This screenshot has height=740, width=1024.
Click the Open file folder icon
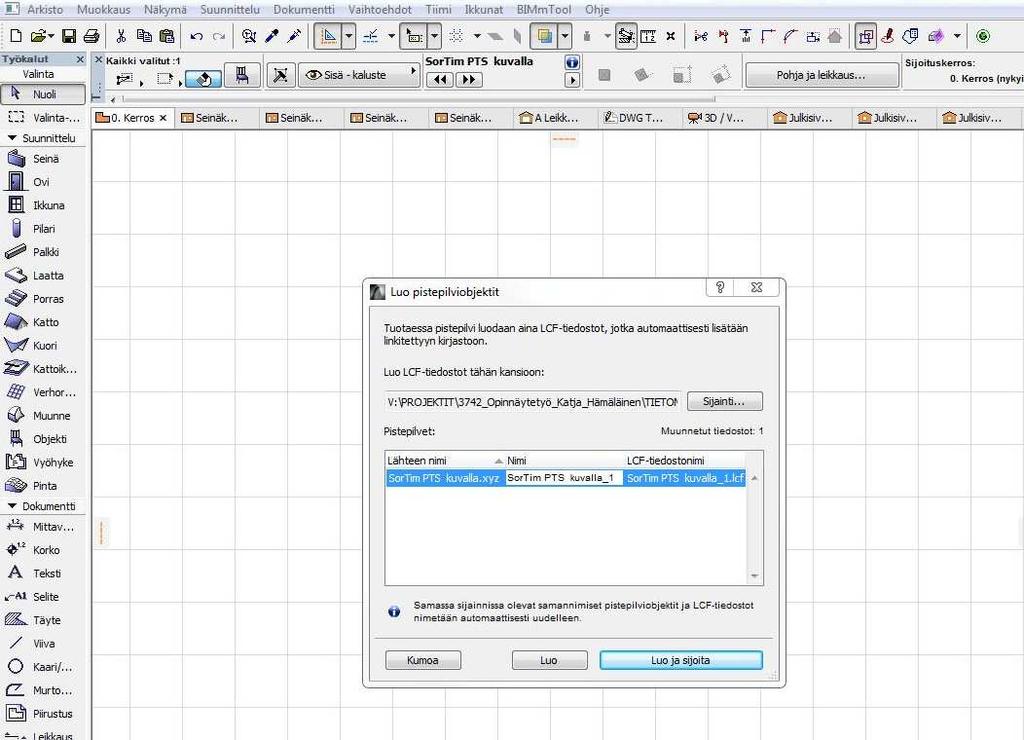point(39,36)
